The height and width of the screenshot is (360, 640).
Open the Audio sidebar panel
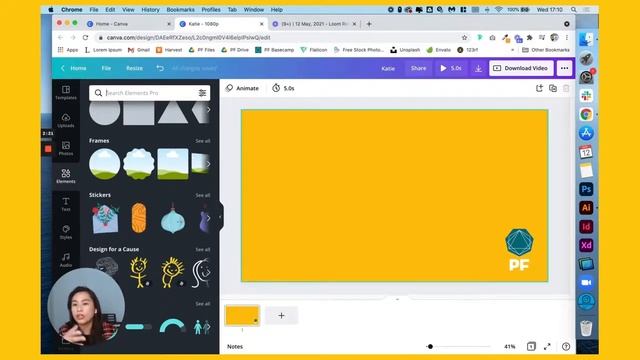point(66,260)
